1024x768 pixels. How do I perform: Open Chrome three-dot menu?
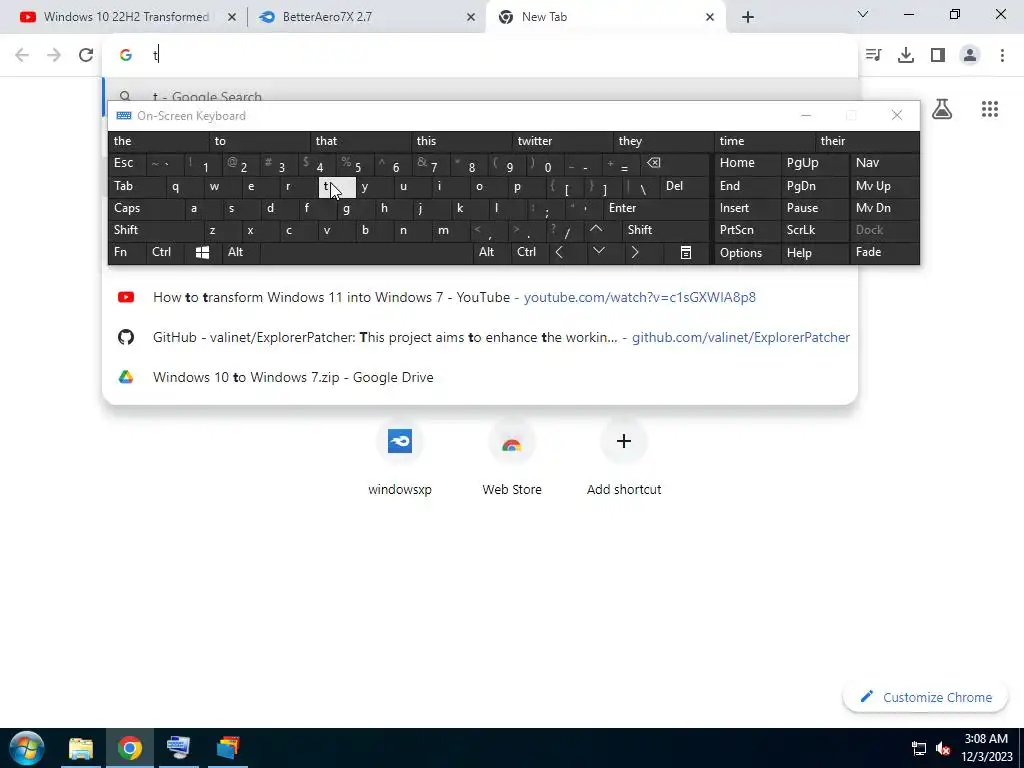pos(1002,55)
